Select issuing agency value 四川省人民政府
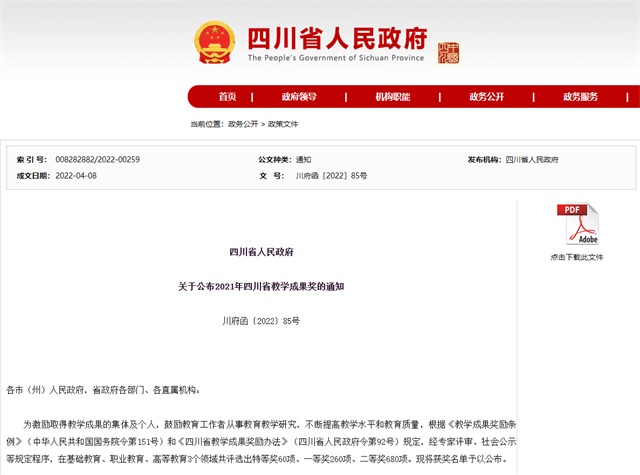The height and width of the screenshot is (475, 640). (x=532, y=160)
